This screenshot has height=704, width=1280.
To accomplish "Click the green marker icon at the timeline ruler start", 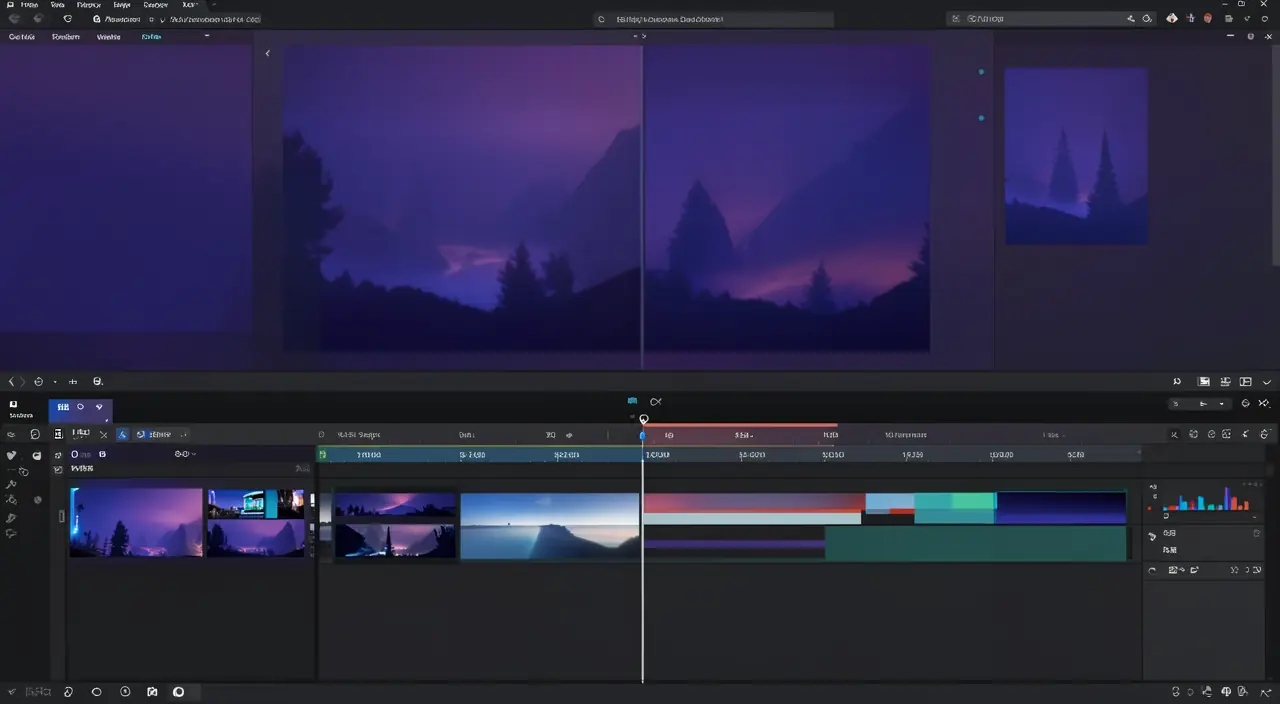I will click(322, 455).
